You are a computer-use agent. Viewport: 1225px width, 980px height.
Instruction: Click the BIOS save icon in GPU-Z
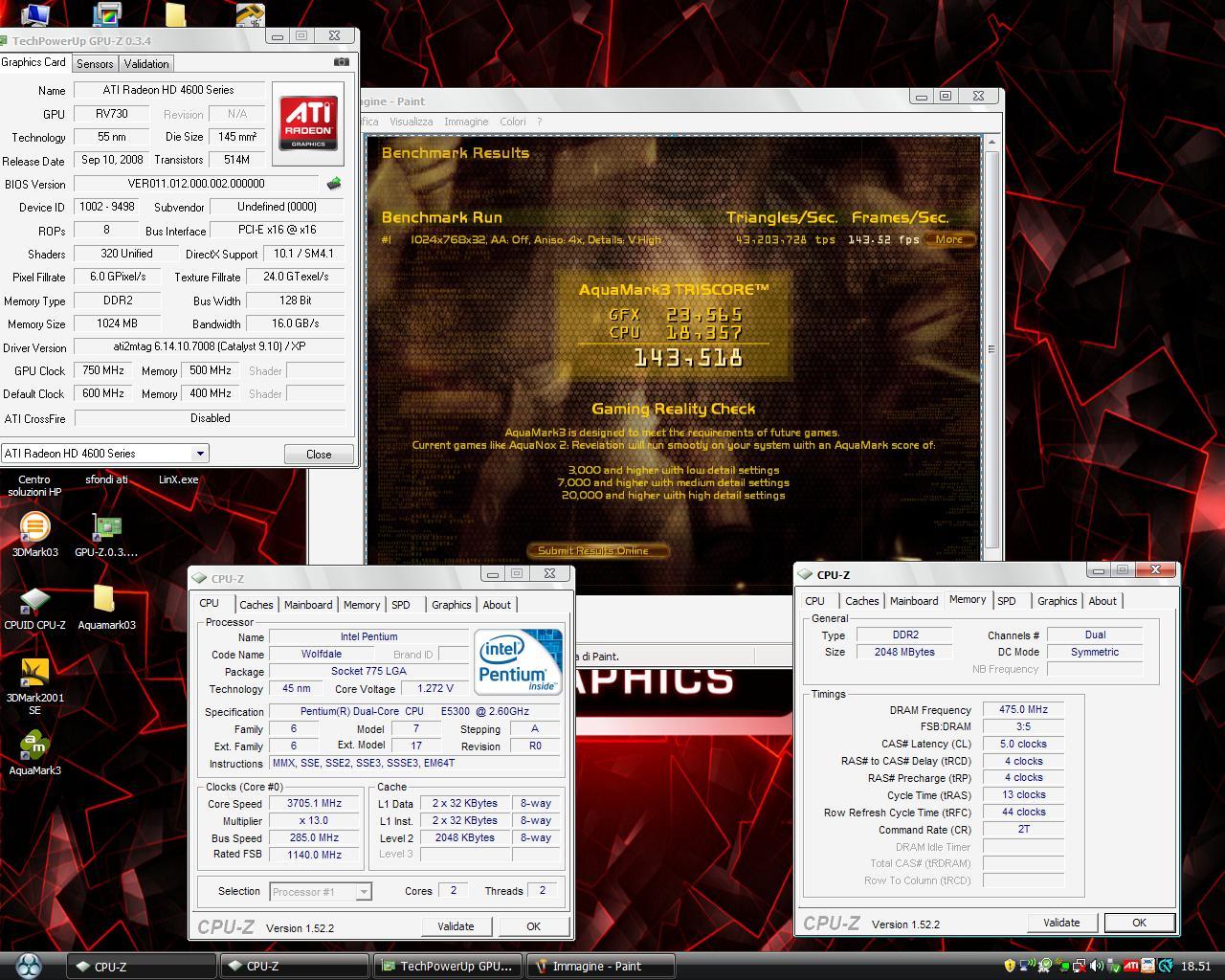pos(333,184)
